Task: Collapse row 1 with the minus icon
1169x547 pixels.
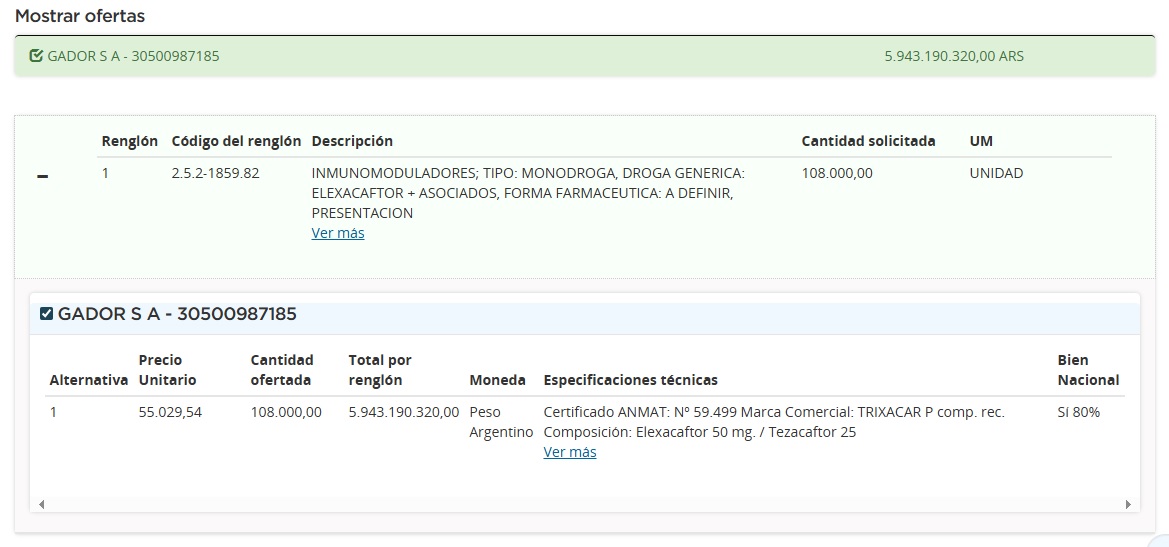Action: pyautogui.click(x=42, y=176)
